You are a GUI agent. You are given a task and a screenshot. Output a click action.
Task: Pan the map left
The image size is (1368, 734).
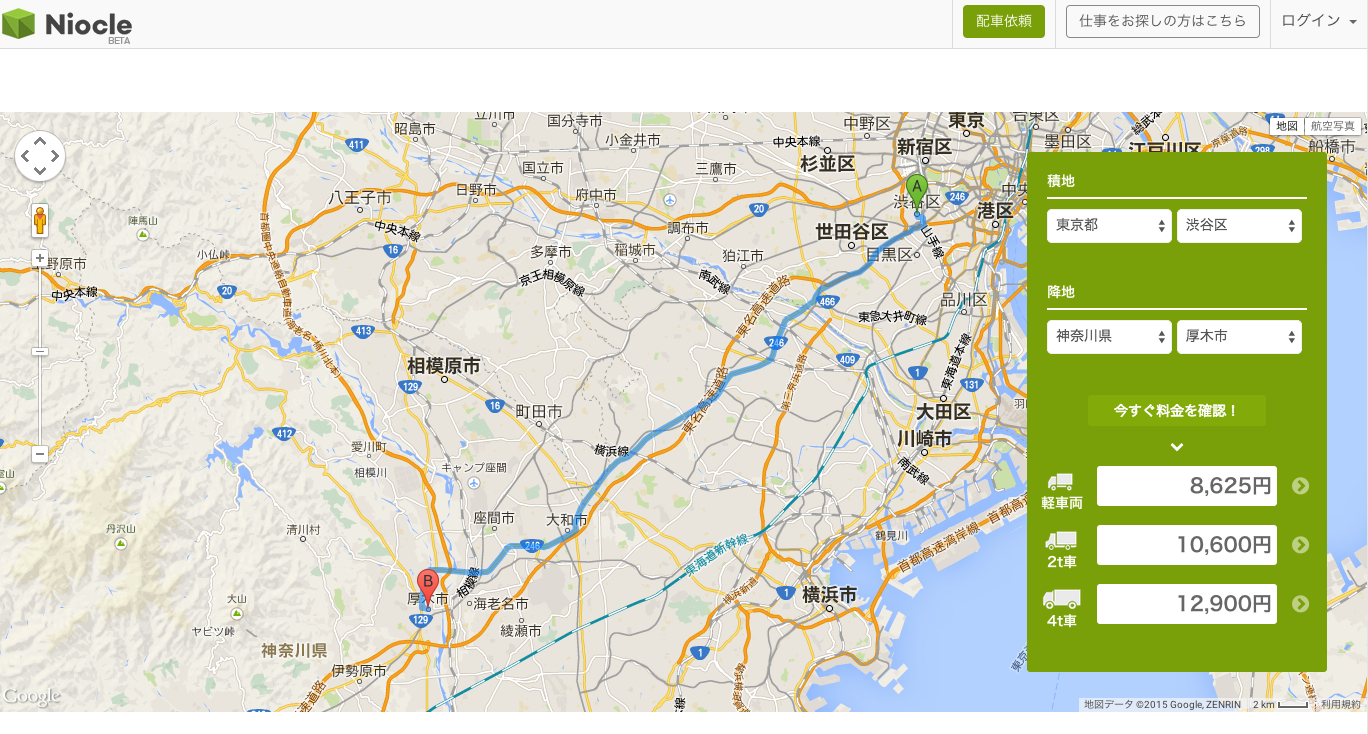tap(25, 156)
